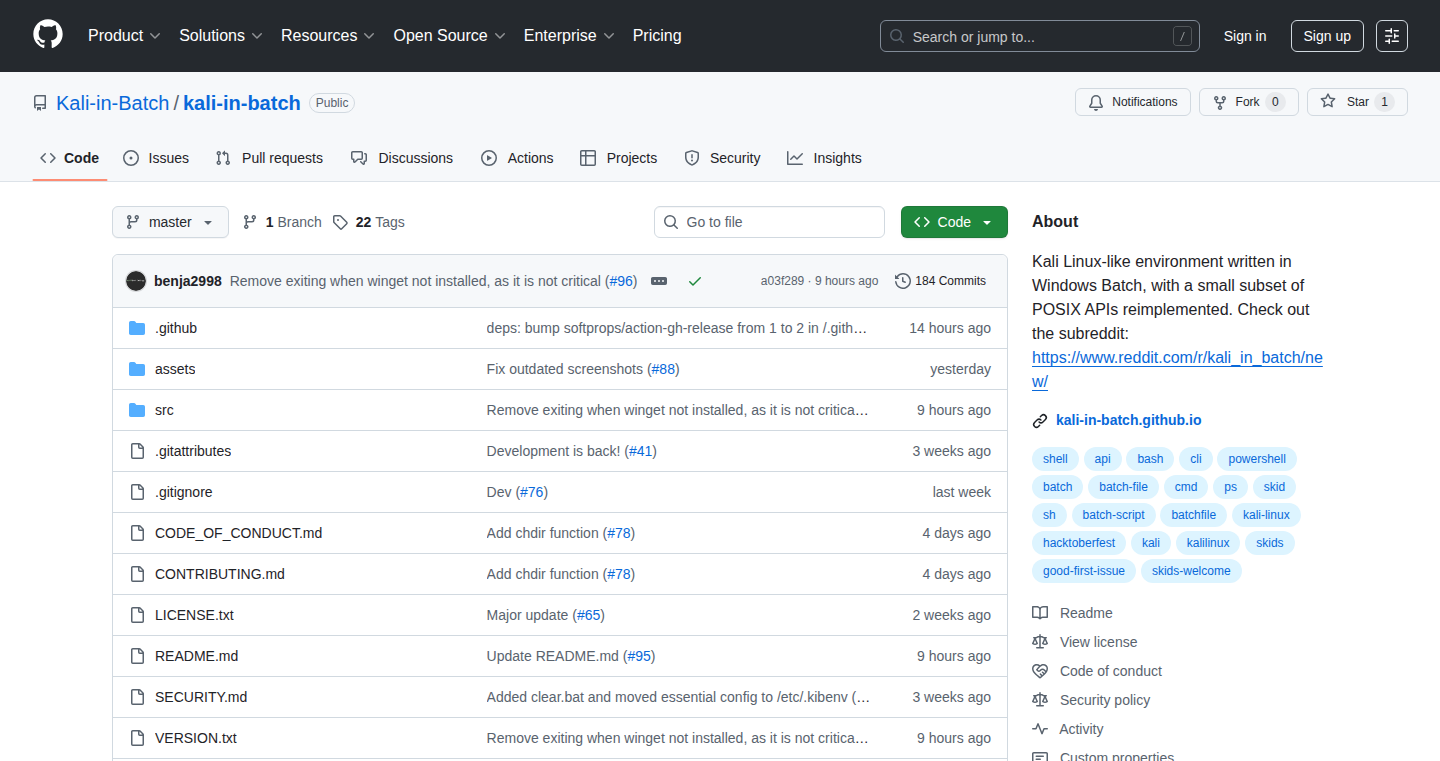Switch to the Pull requests tab
1440x761 pixels.
[269, 158]
